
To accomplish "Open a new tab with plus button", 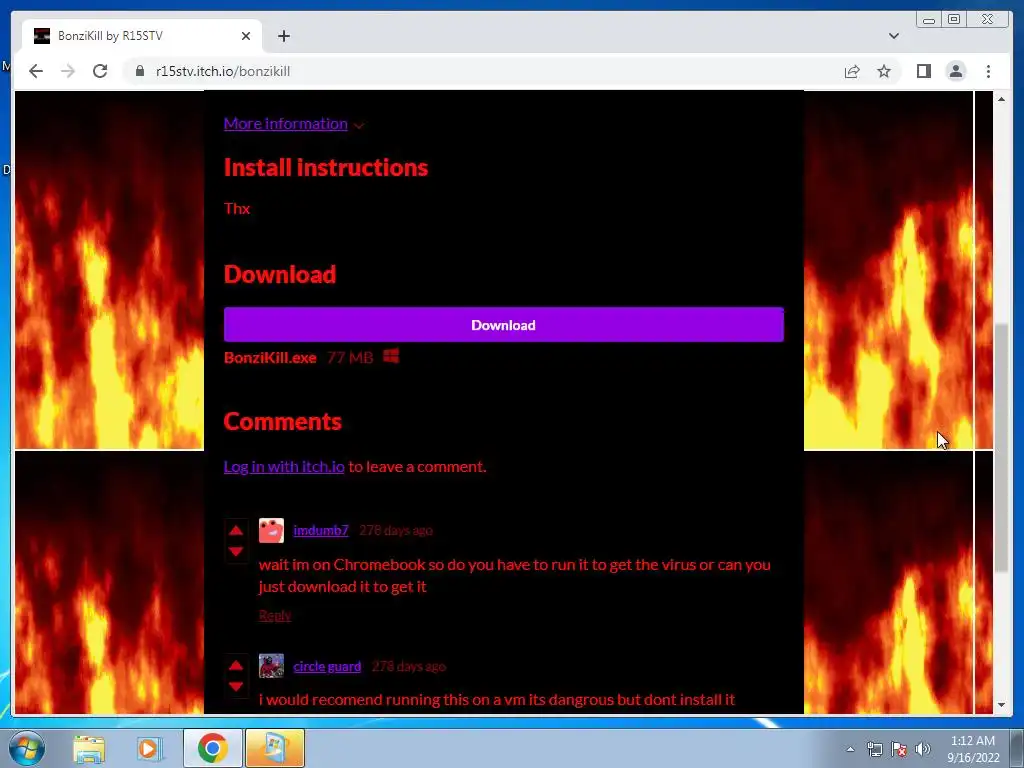I will 283,36.
